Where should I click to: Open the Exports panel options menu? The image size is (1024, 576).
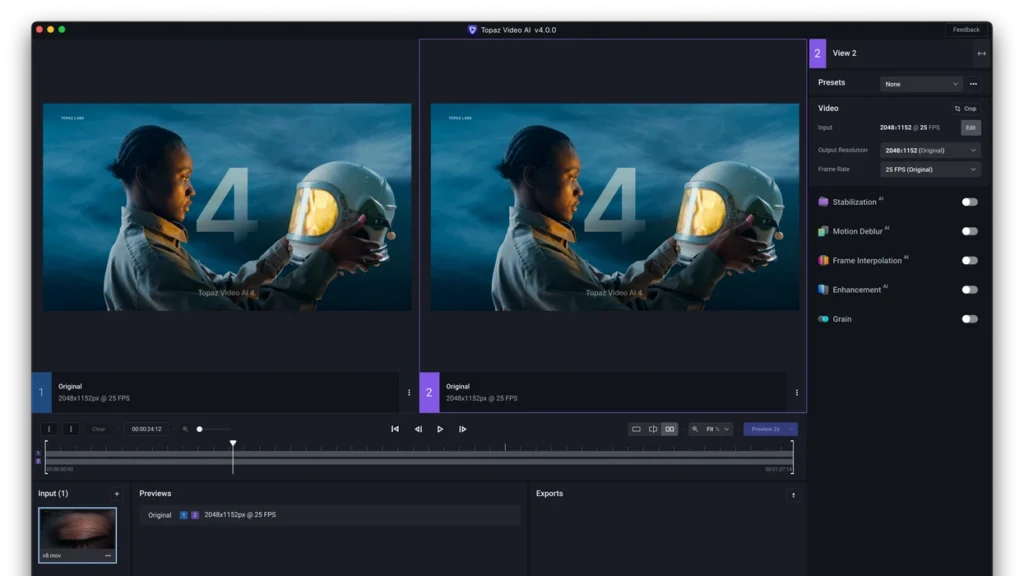[x=793, y=495]
